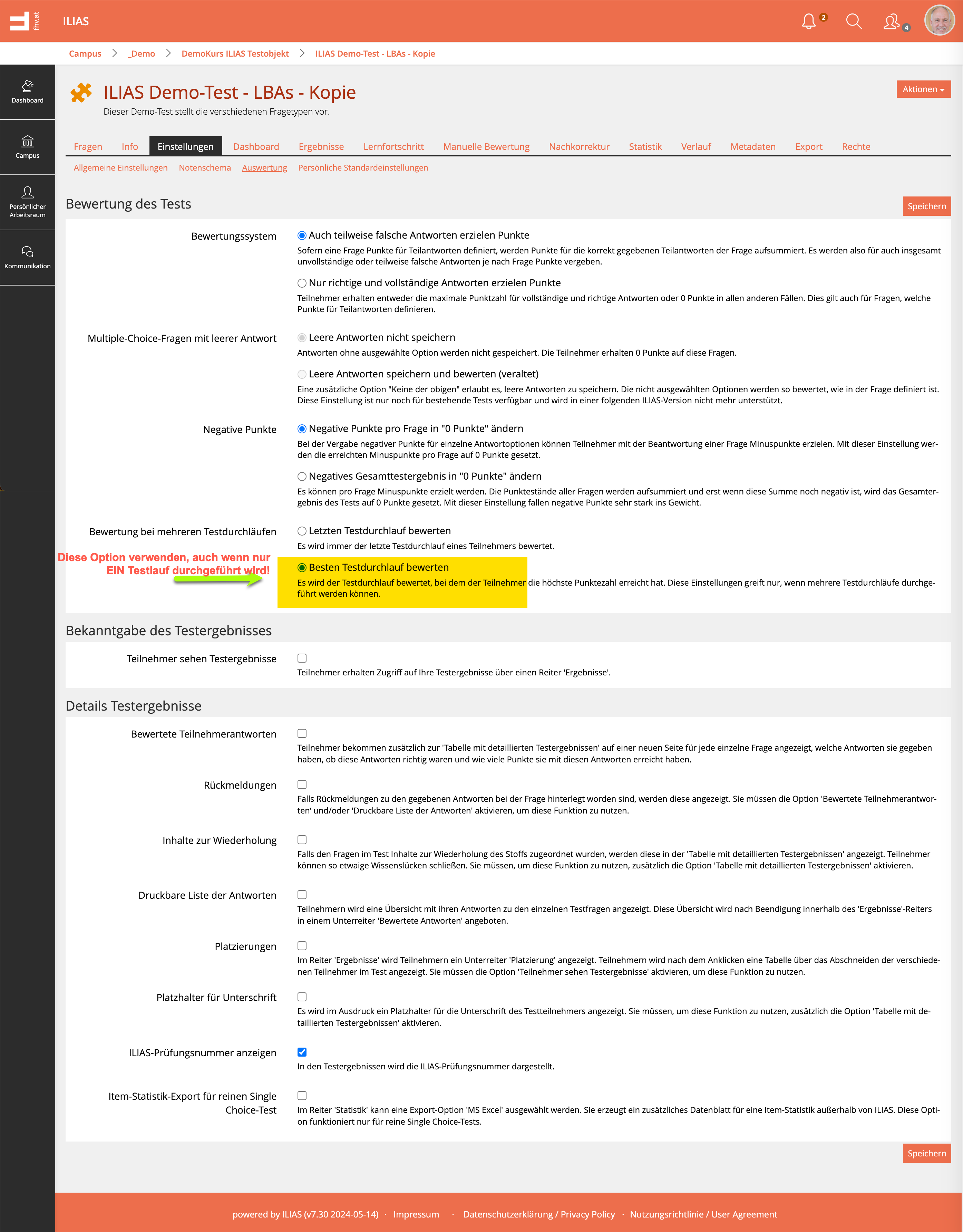Select 'Auch teilweise falsche Antworten erzielen Punkte'
This screenshot has width=963, height=1232.
click(x=302, y=235)
